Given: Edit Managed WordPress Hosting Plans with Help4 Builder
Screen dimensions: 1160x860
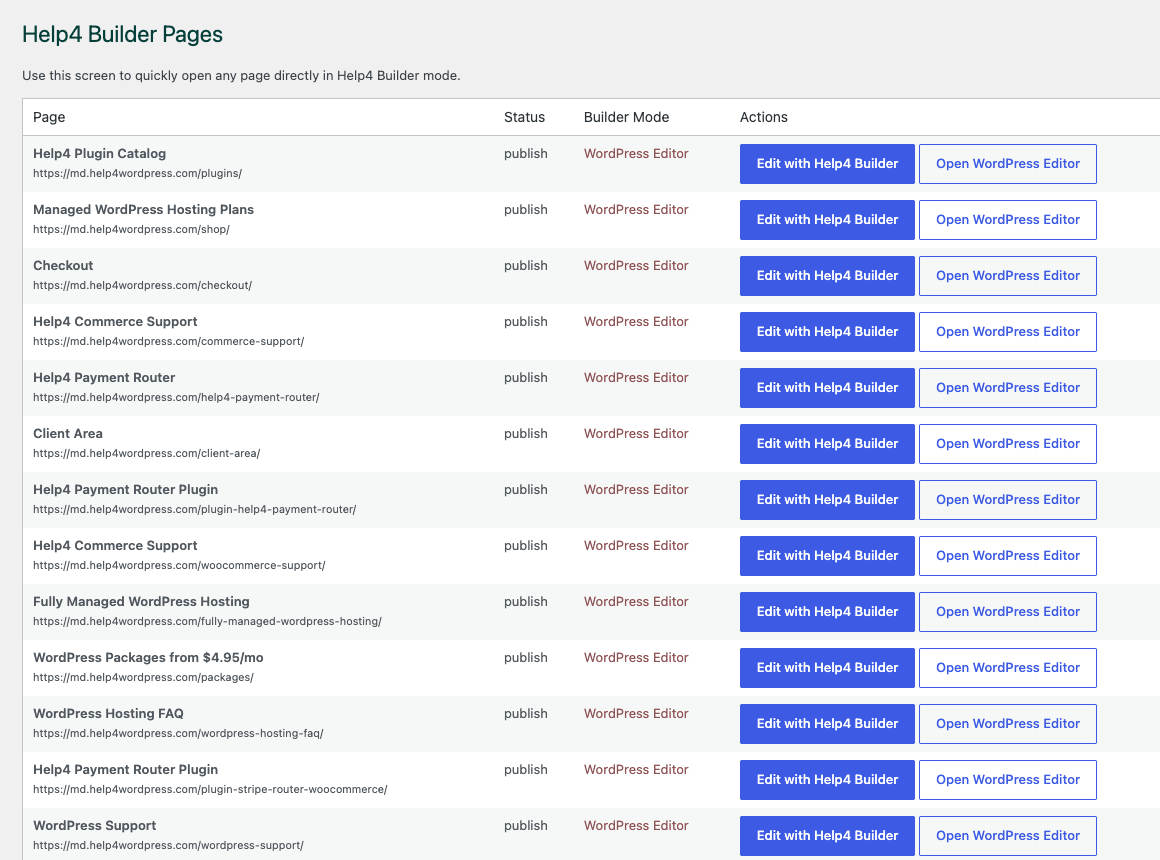Looking at the screenshot, I should point(827,220).
